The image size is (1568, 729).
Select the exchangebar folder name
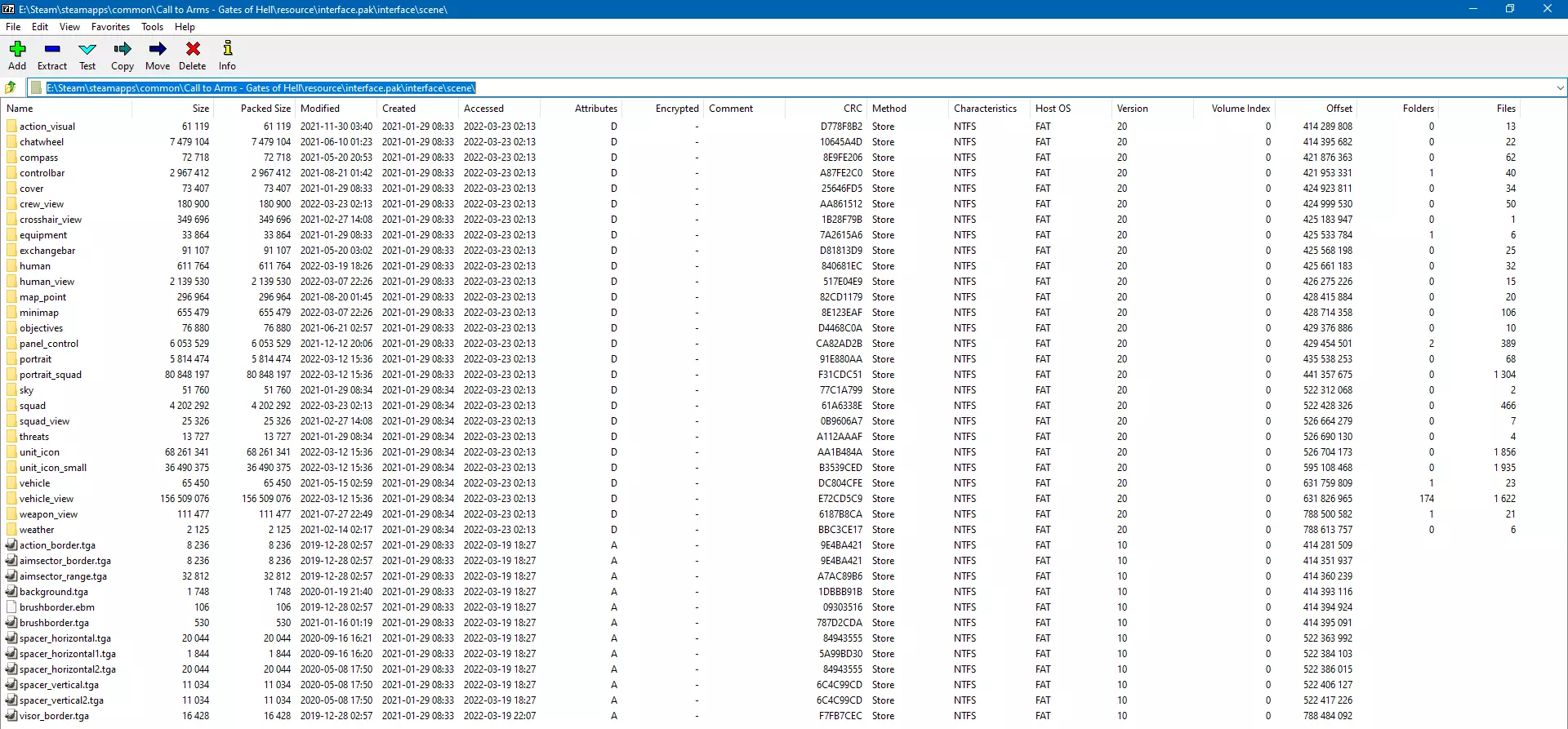[x=47, y=251]
